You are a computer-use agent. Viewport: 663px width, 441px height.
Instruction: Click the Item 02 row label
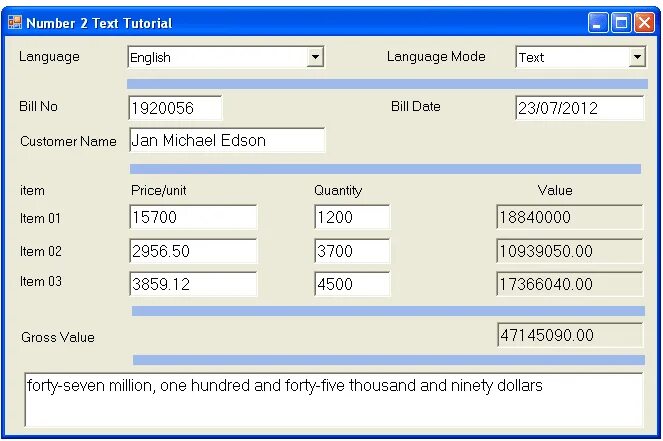(x=41, y=251)
